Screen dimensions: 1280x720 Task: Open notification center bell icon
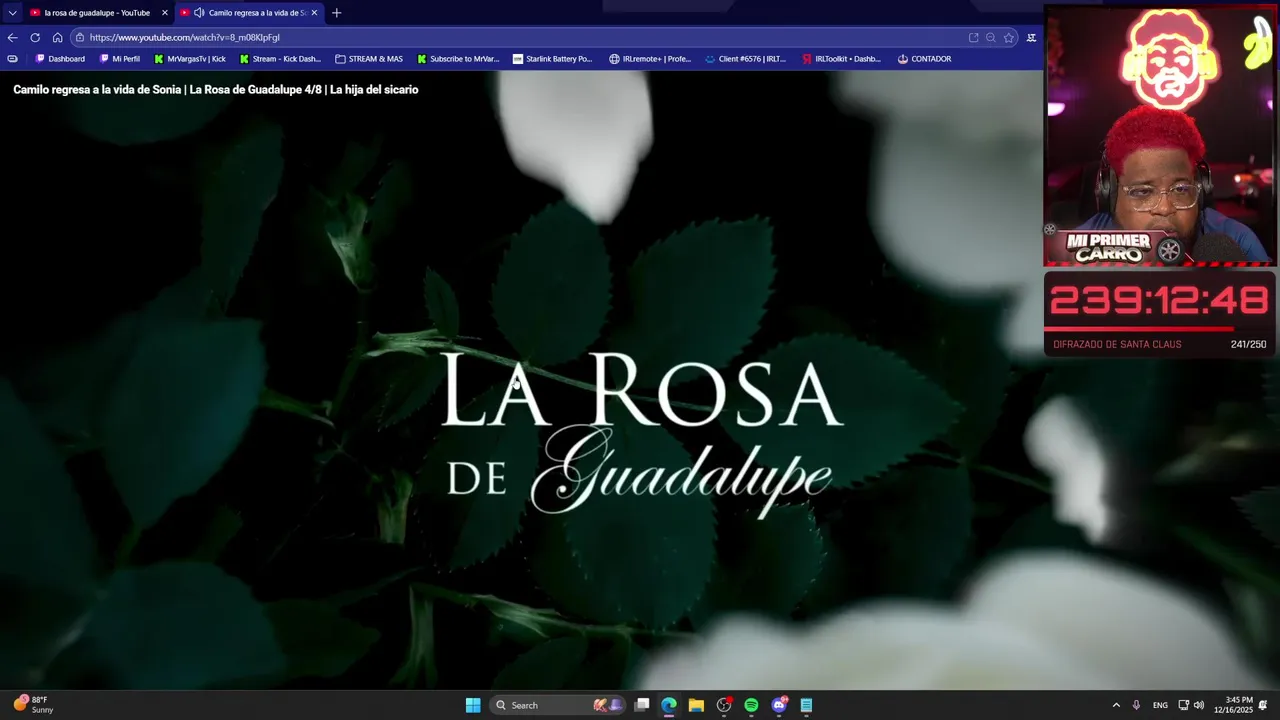1263,705
